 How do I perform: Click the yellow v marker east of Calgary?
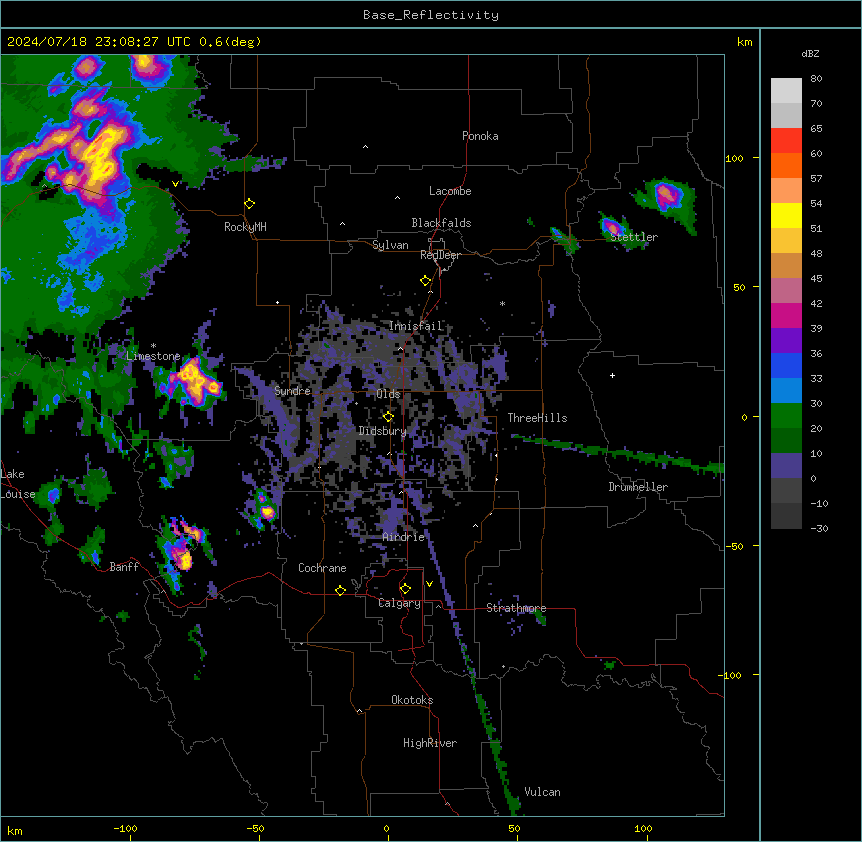click(x=429, y=584)
